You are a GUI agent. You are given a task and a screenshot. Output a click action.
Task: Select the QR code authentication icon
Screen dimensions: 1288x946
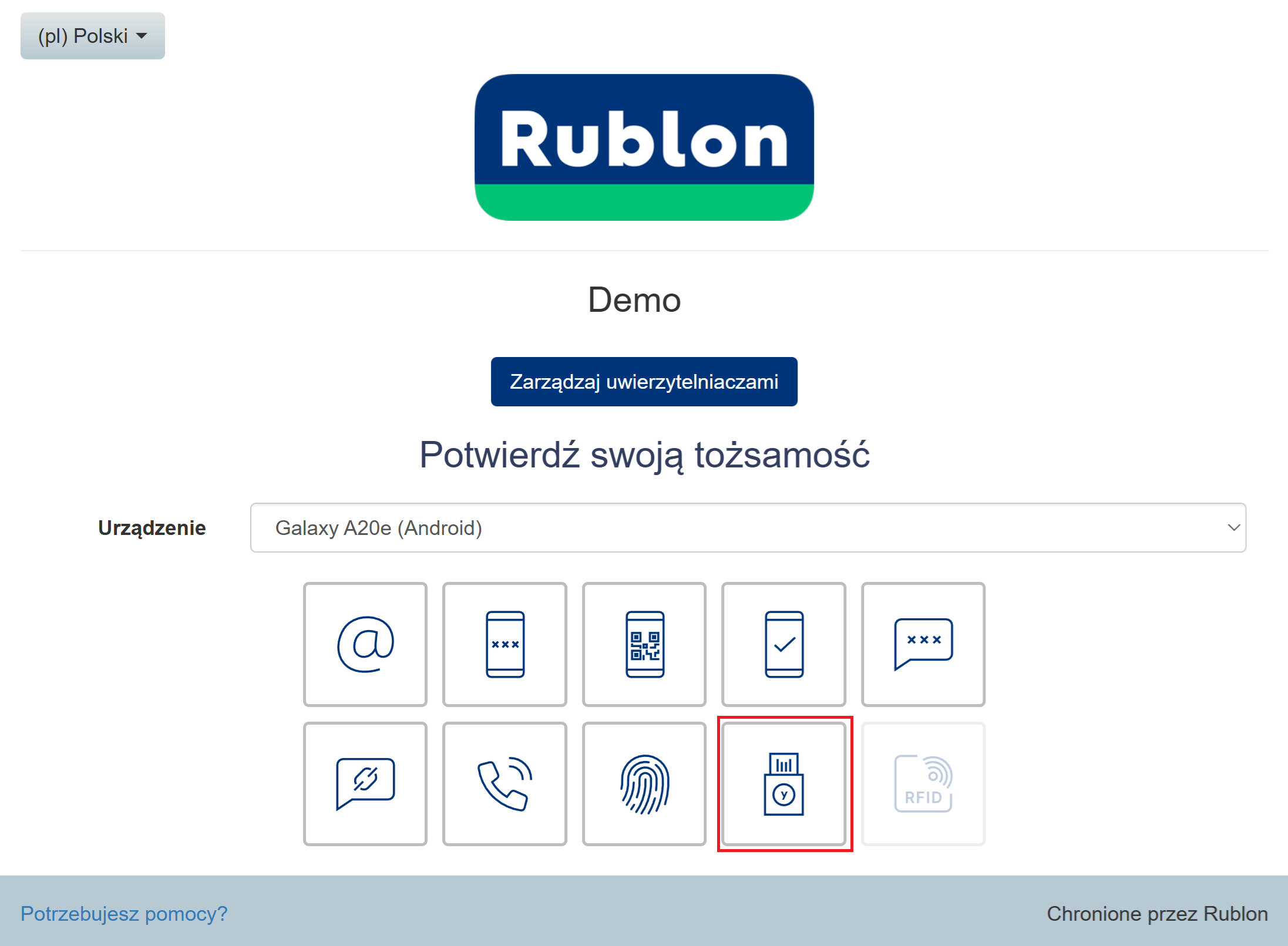pos(644,644)
